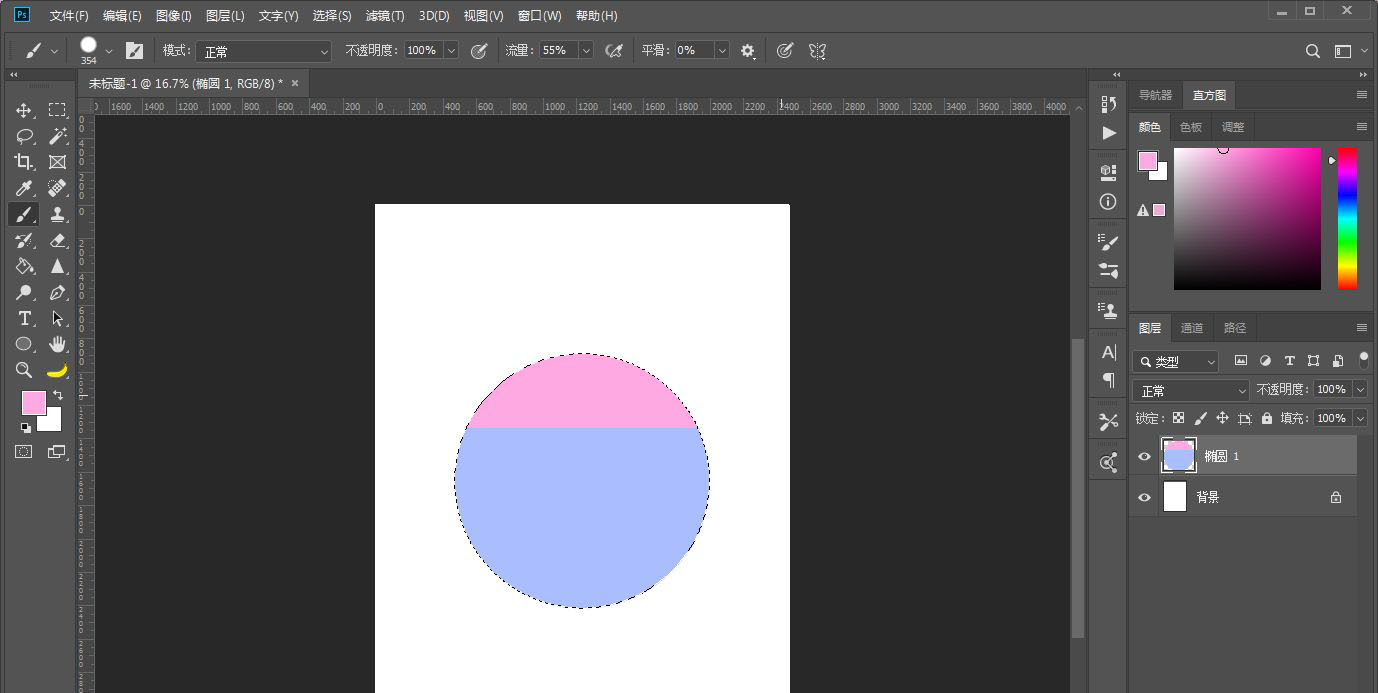Open the layer filter 类型 dropdown

1176,361
